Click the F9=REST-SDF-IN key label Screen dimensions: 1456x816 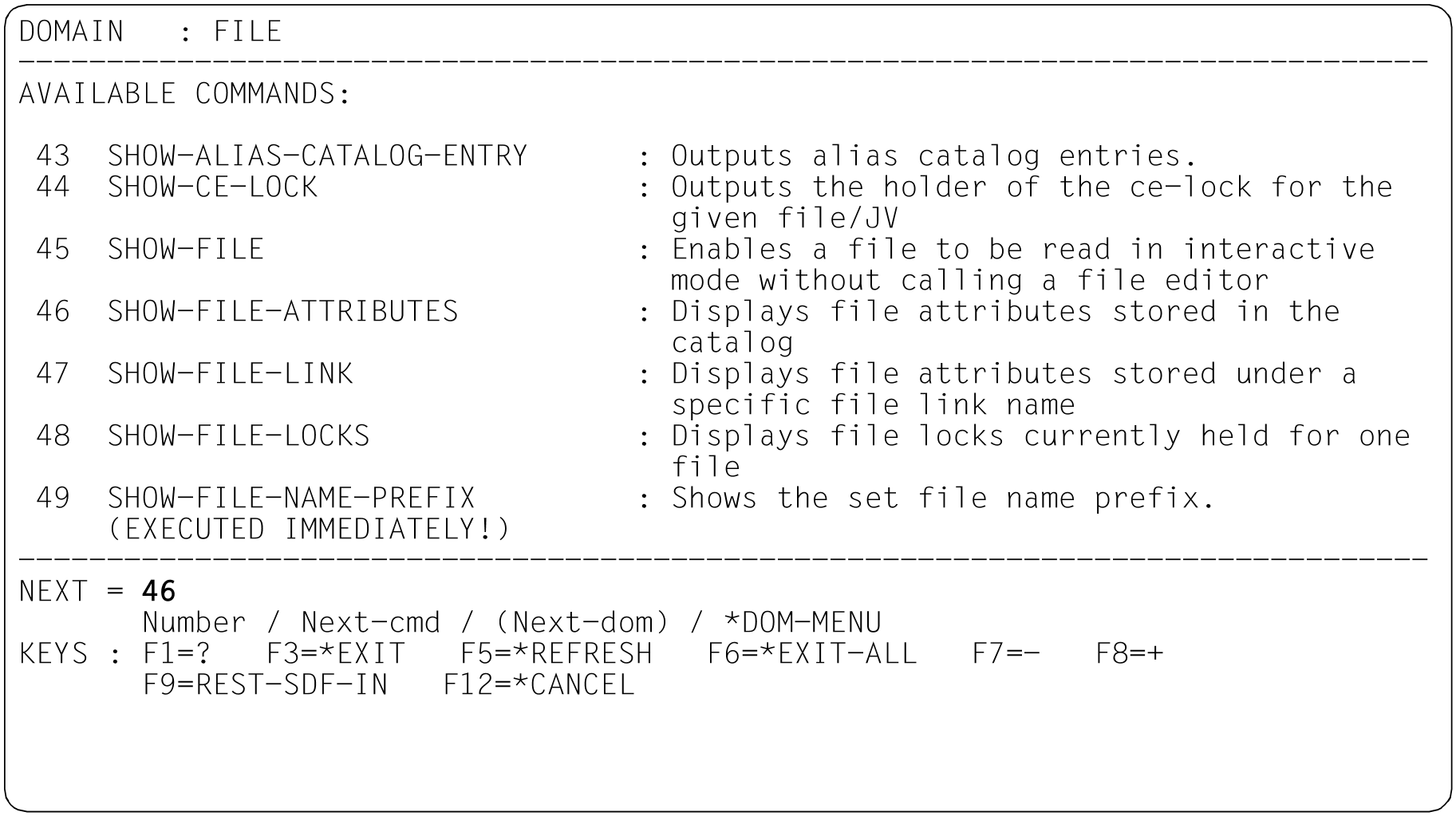click(265, 684)
